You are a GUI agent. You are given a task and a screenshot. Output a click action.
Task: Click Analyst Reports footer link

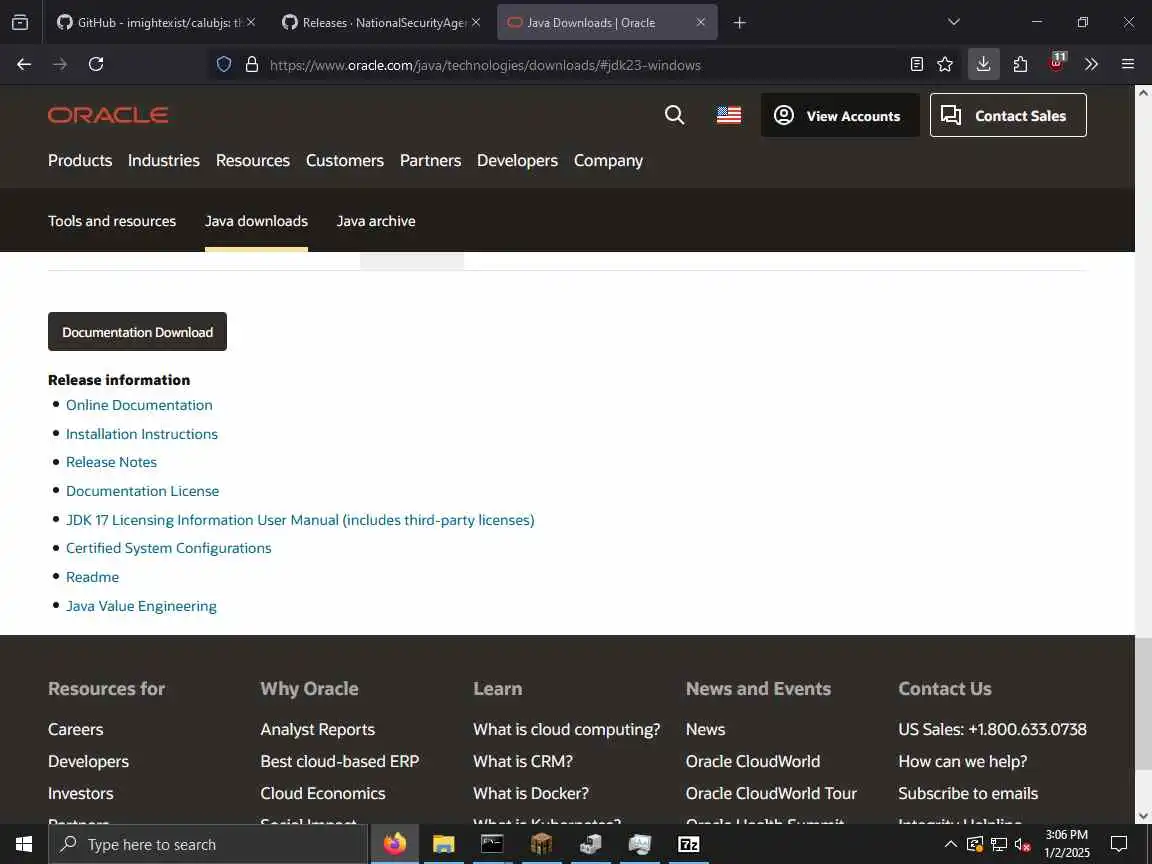(x=317, y=730)
